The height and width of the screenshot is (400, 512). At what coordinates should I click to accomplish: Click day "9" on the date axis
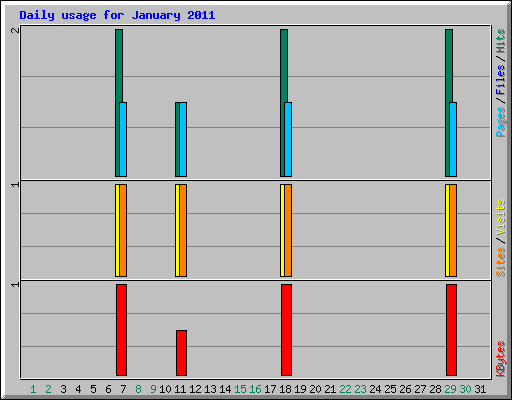(x=153, y=389)
